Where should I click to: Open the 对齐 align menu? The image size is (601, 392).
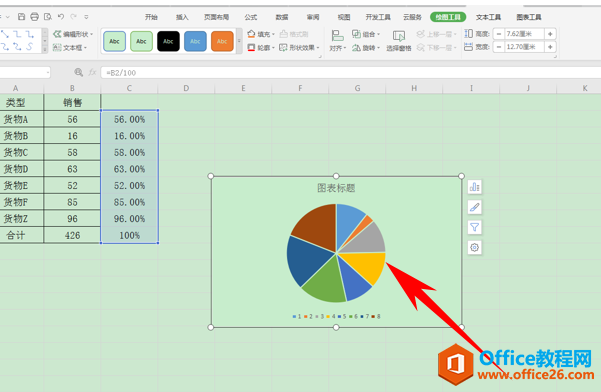pyautogui.click(x=337, y=41)
